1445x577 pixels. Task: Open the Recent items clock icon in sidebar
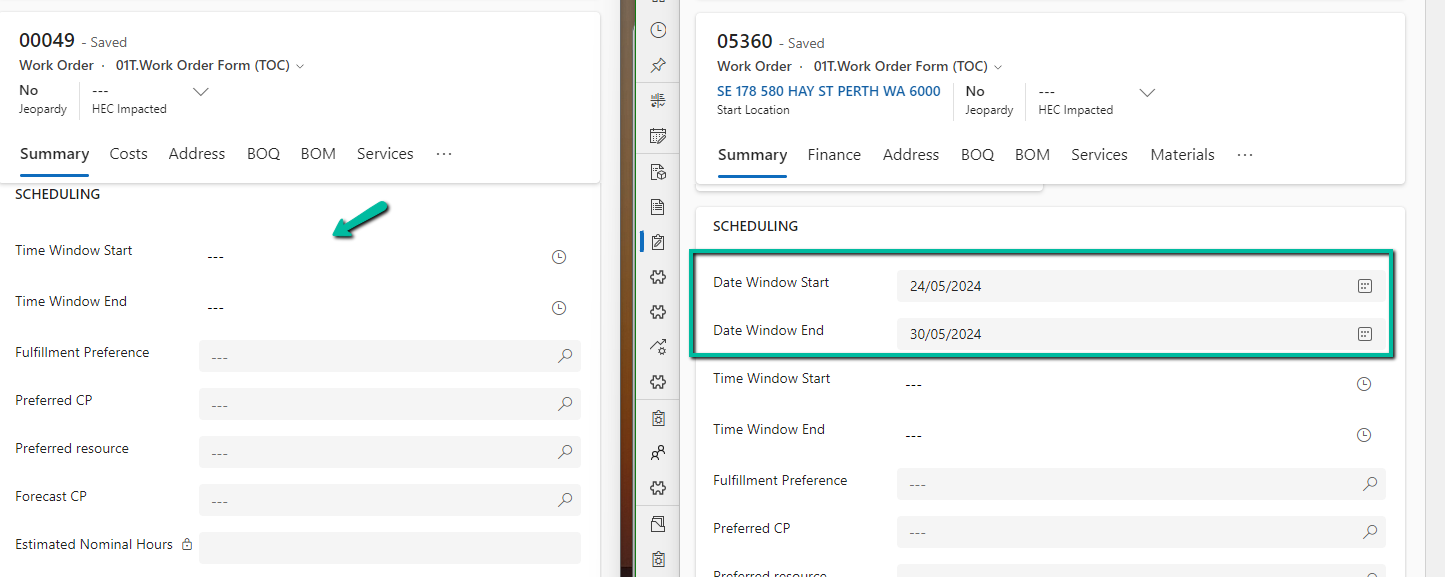coord(658,30)
